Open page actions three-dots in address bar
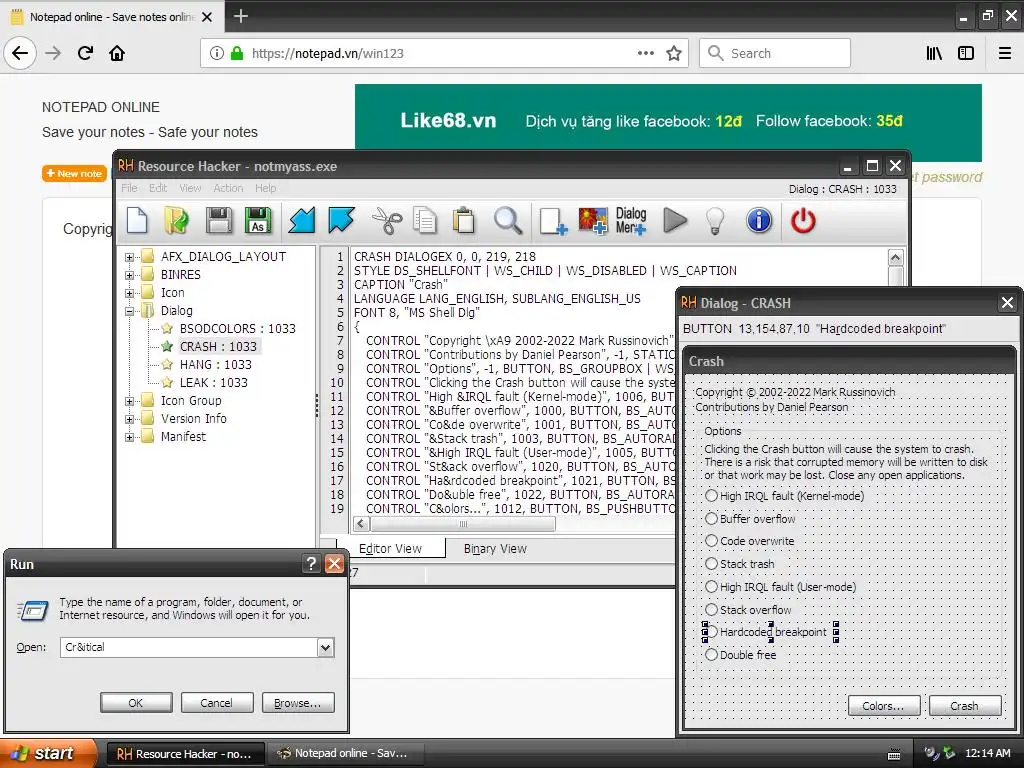 point(646,53)
